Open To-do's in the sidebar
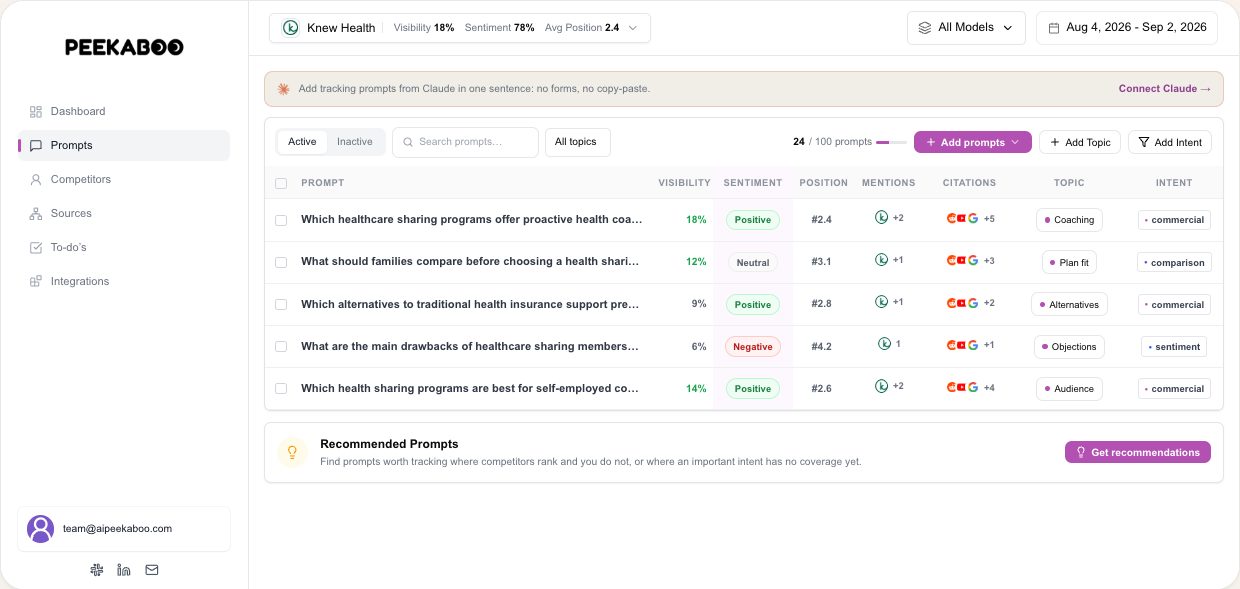The width and height of the screenshot is (1240, 589). (x=124, y=247)
